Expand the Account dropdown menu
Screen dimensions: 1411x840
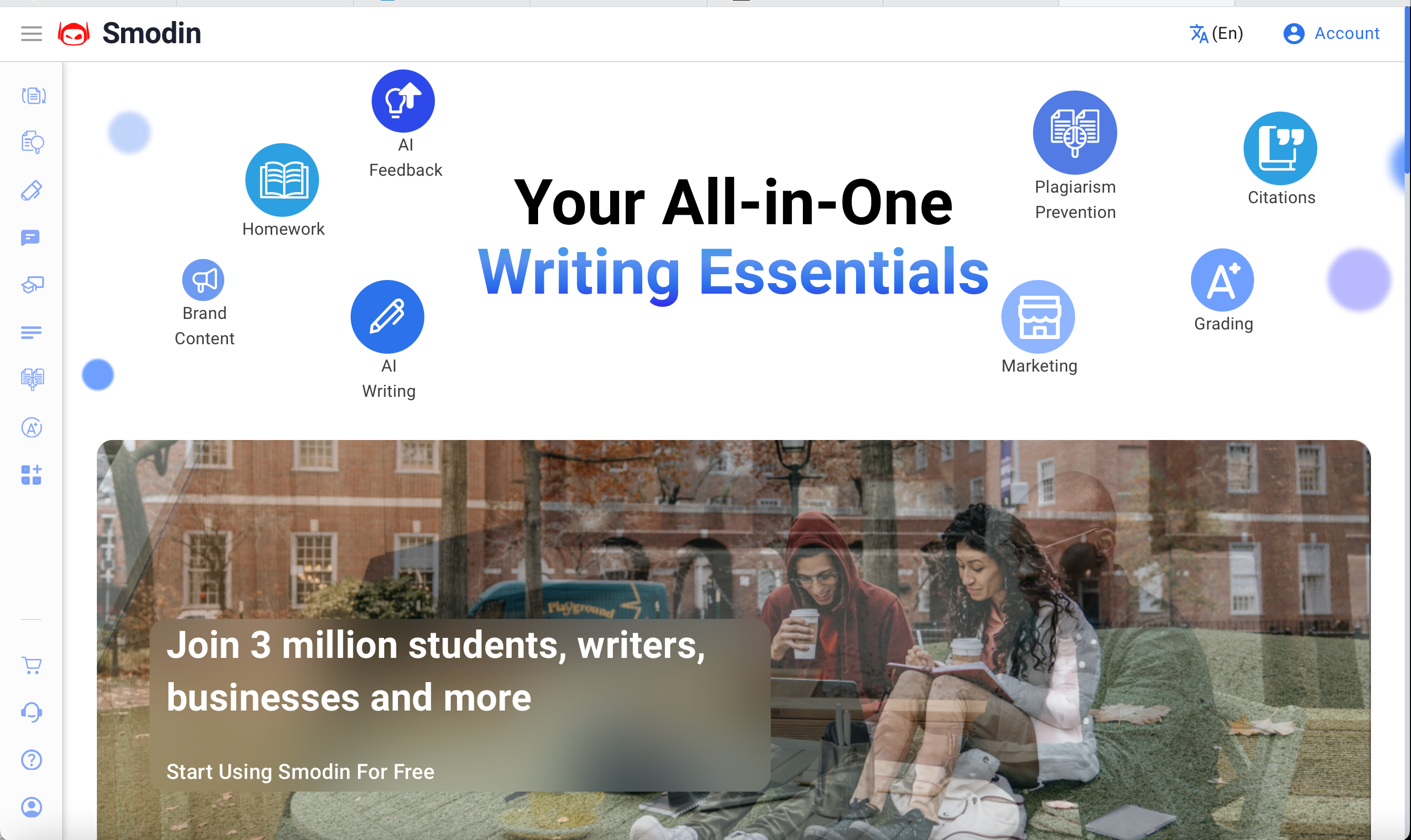pos(1331,33)
